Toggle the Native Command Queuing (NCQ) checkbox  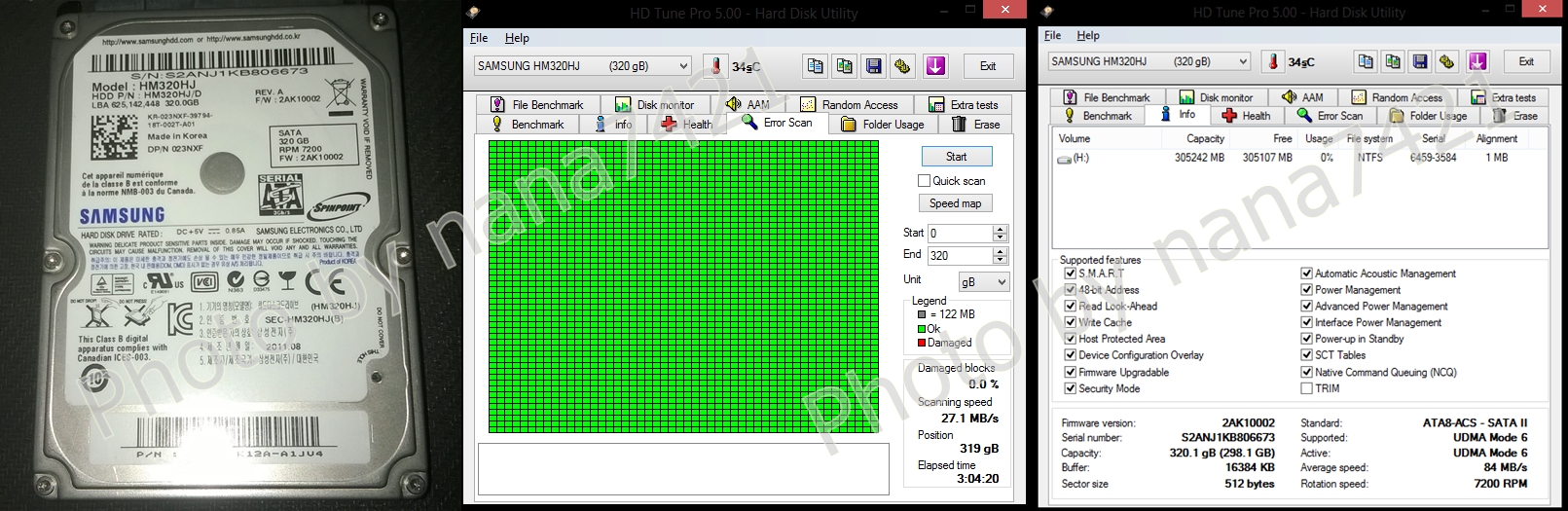click(1307, 372)
